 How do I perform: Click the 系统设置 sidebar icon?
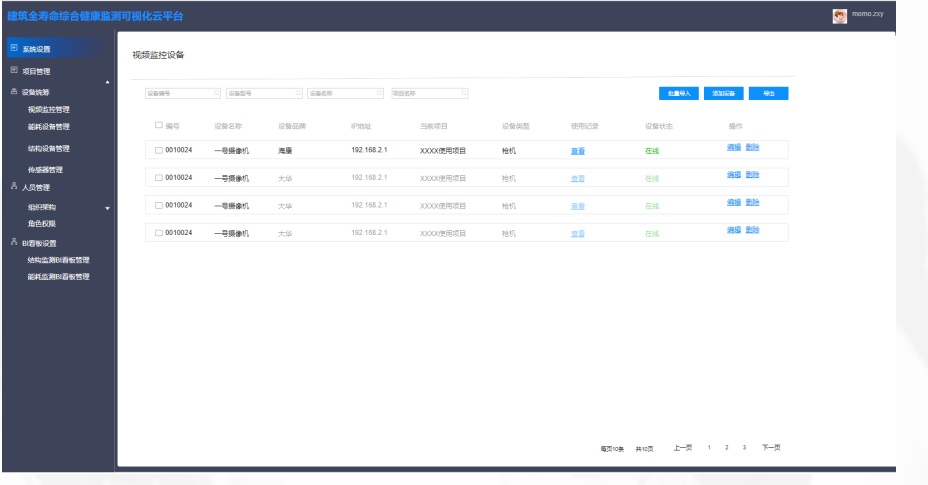[x=14, y=48]
